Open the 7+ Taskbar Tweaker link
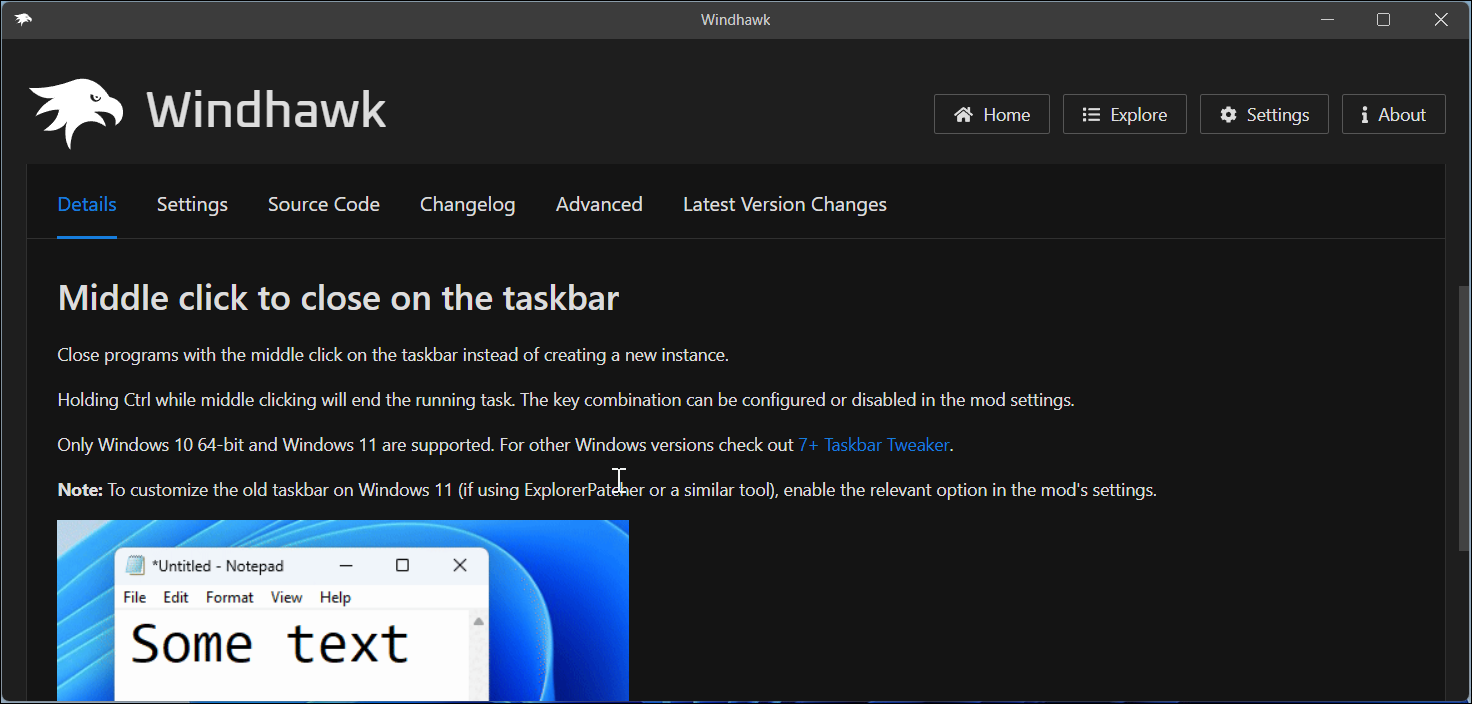The image size is (1472, 704). [874, 444]
